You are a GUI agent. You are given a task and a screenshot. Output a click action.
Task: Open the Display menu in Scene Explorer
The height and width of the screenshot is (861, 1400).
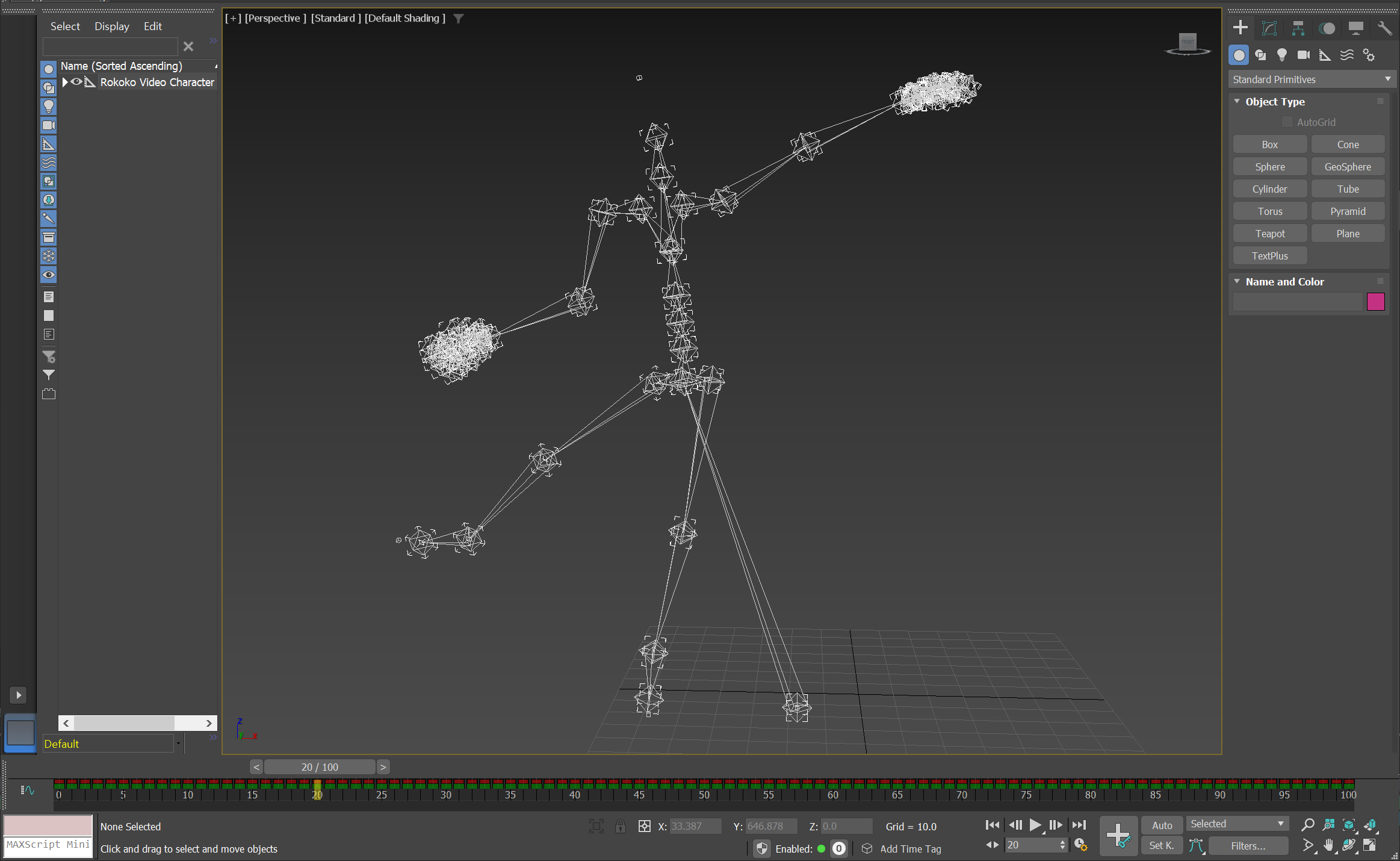pyautogui.click(x=111, y=26)
